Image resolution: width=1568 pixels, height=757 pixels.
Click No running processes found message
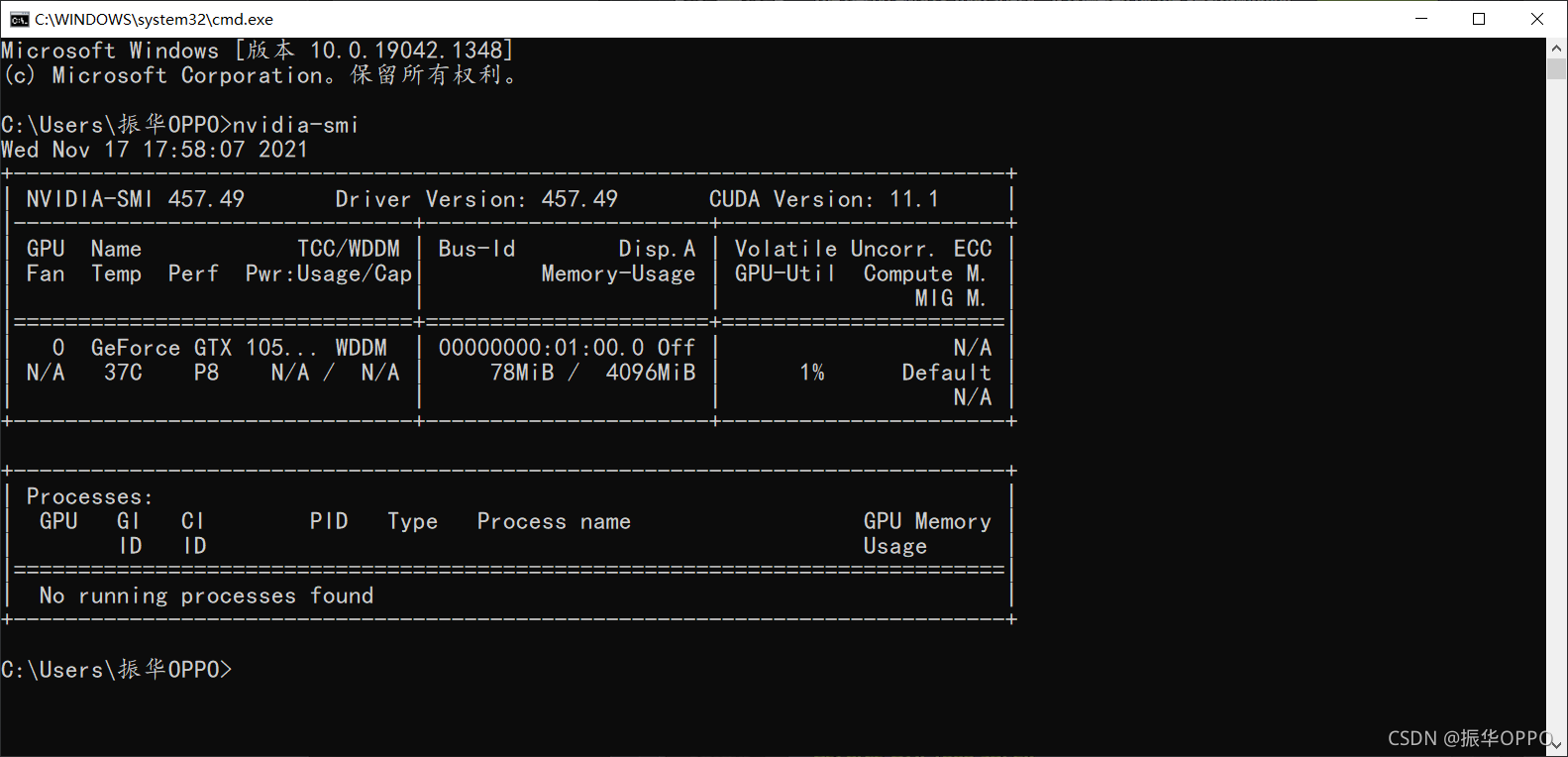click(x=206, y=595)
